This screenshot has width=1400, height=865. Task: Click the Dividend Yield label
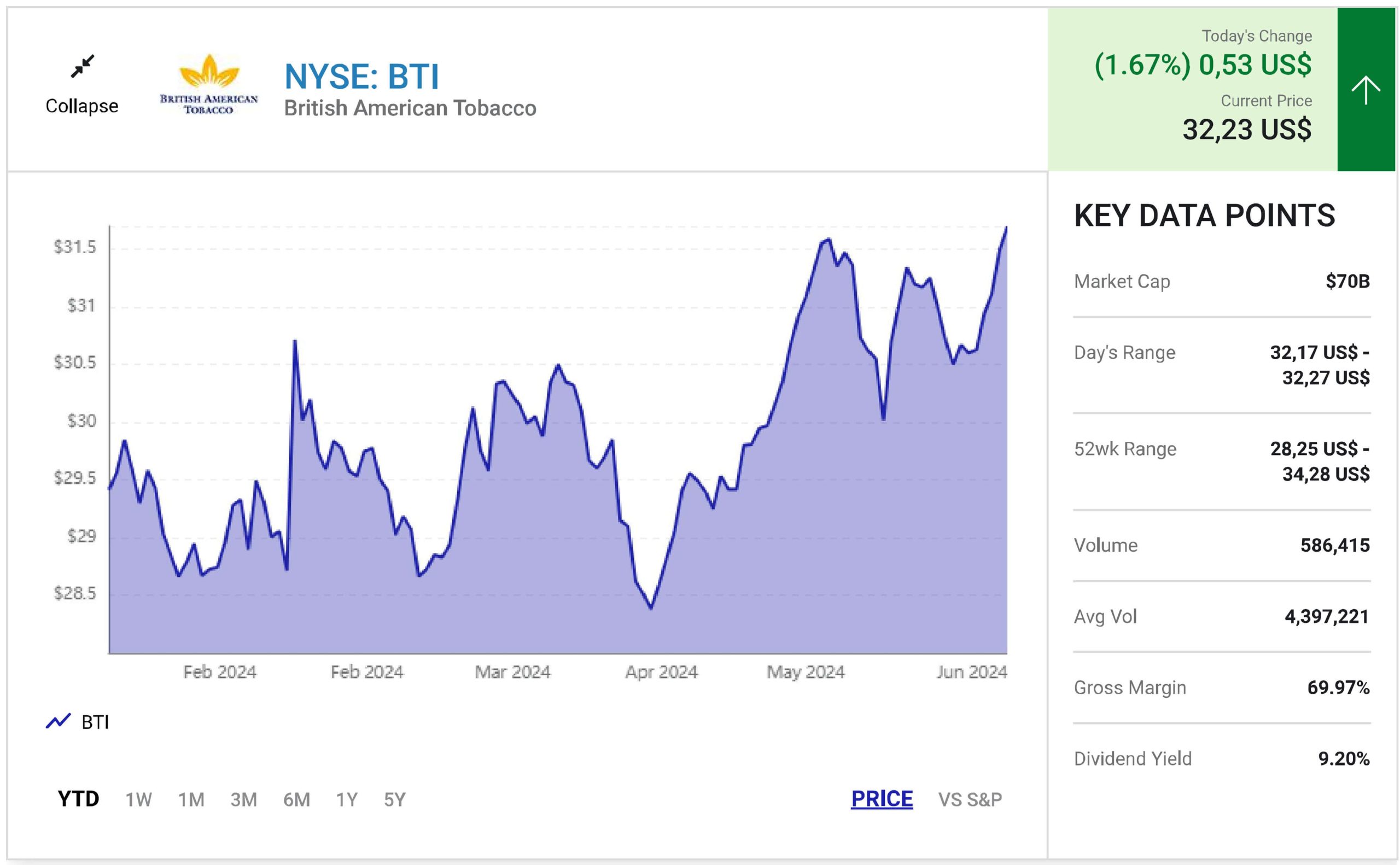(1133, 758)
